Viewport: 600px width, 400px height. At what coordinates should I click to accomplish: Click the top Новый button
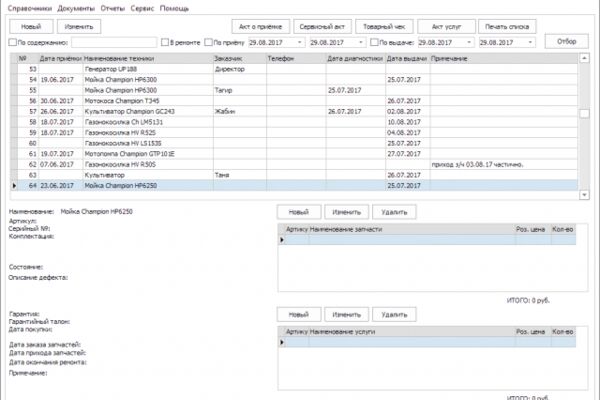click(x=31, y=26)
